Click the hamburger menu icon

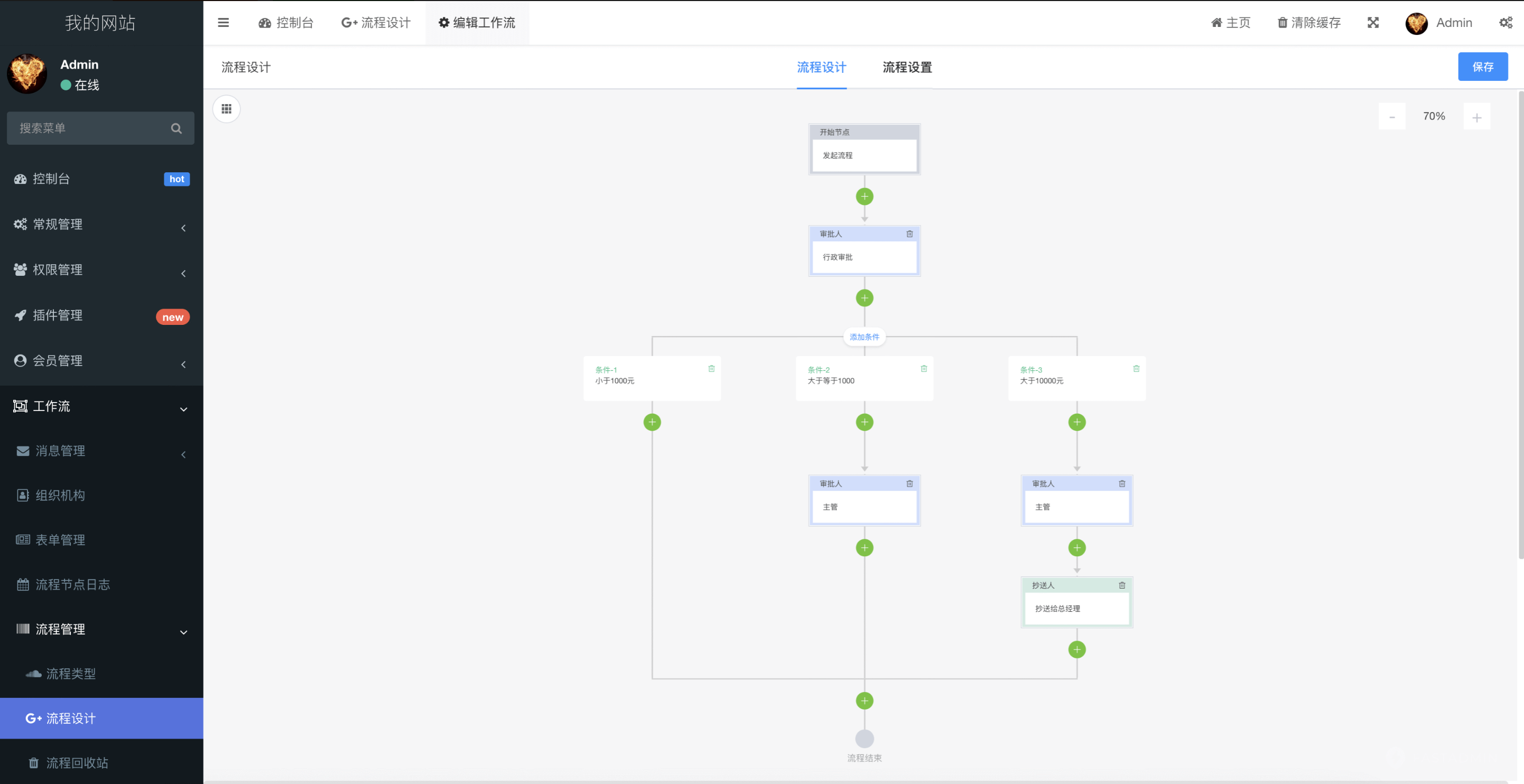pyautogui.click(x=223, y=23)
